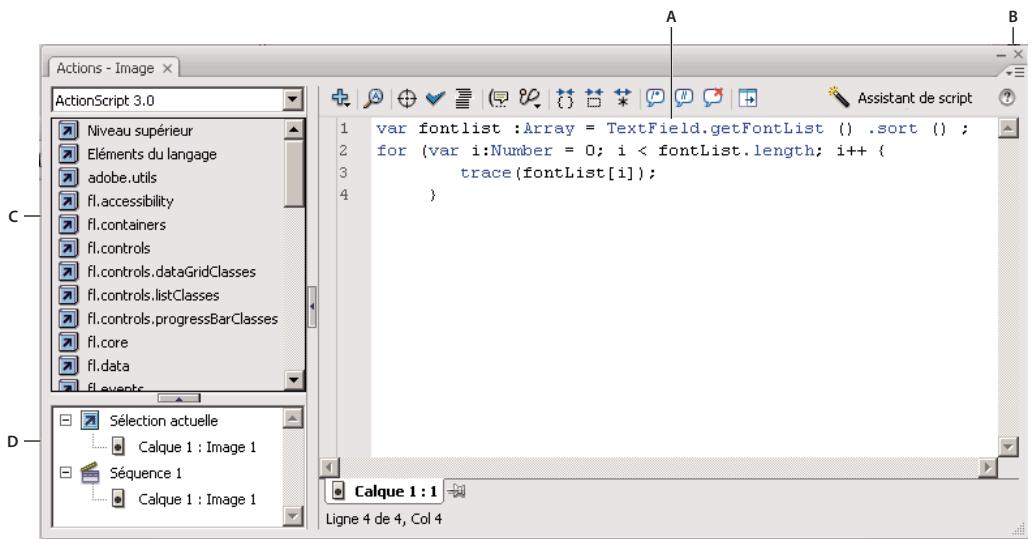
Task: Collapse the Sélection actuelle tree node
Action: click(65, 420)
